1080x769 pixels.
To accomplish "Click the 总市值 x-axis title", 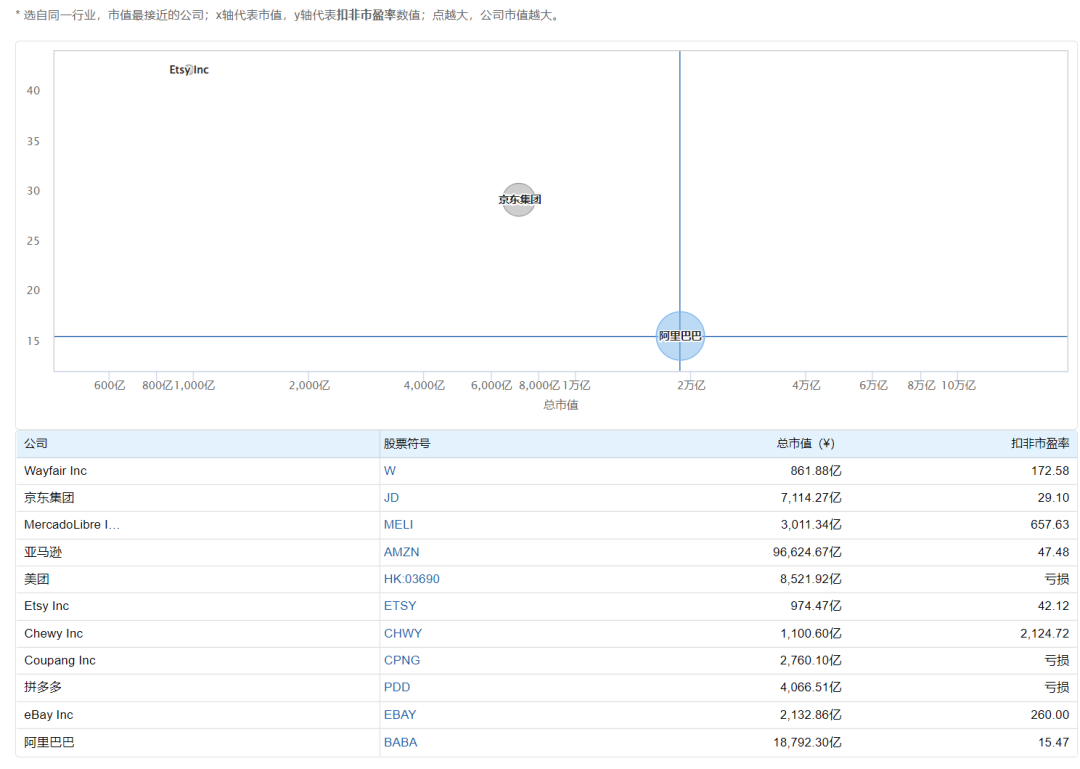I will coord(560,404).
